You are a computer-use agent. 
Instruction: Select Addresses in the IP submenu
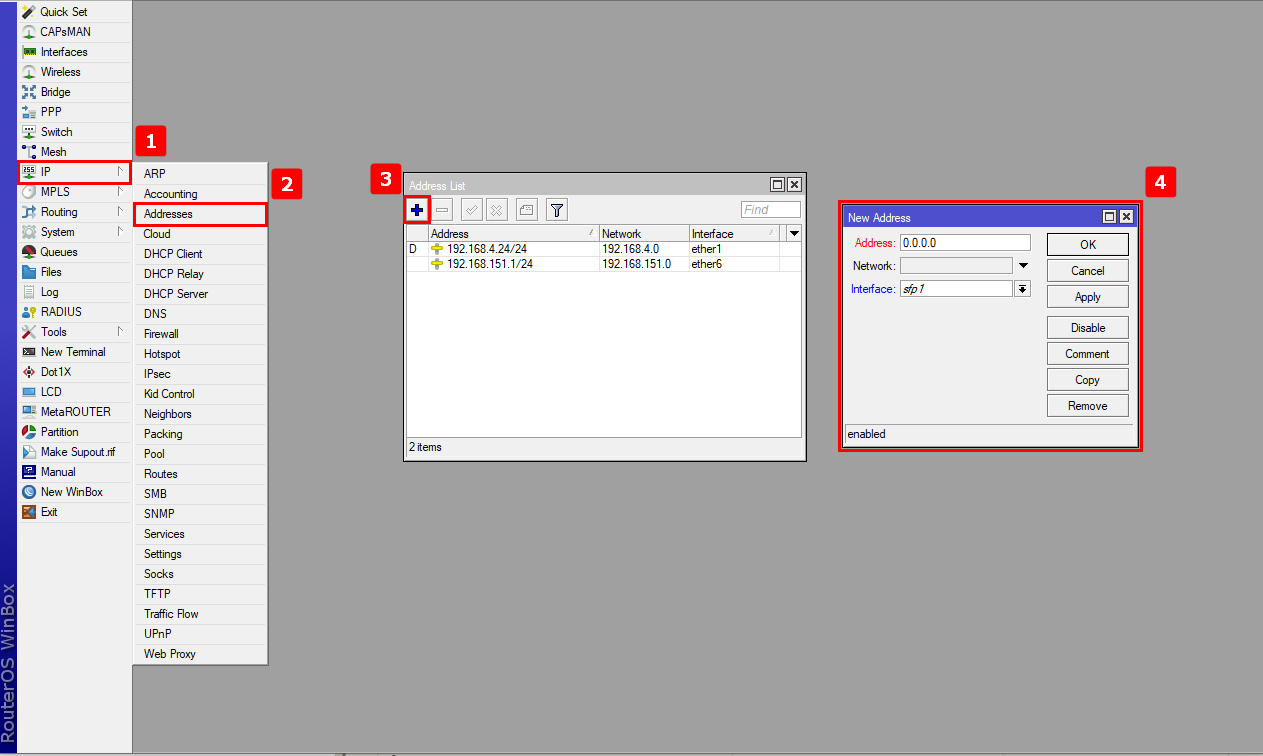168,214
